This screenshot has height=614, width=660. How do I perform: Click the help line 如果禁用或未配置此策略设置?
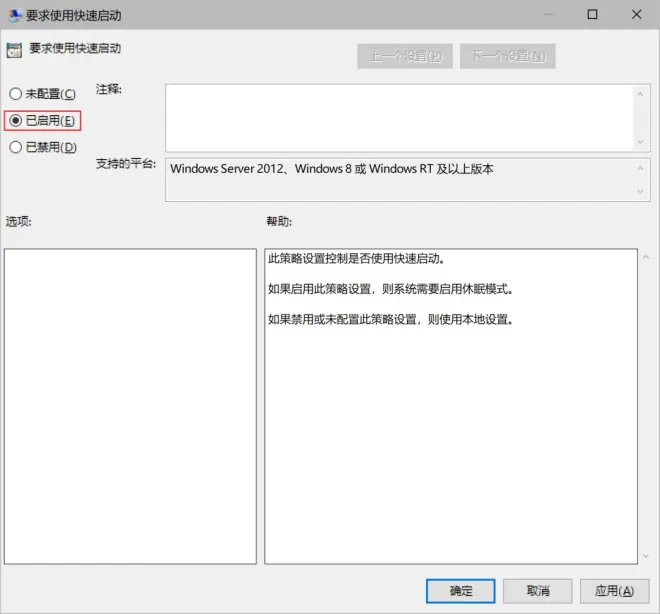[x=390, y=319]
